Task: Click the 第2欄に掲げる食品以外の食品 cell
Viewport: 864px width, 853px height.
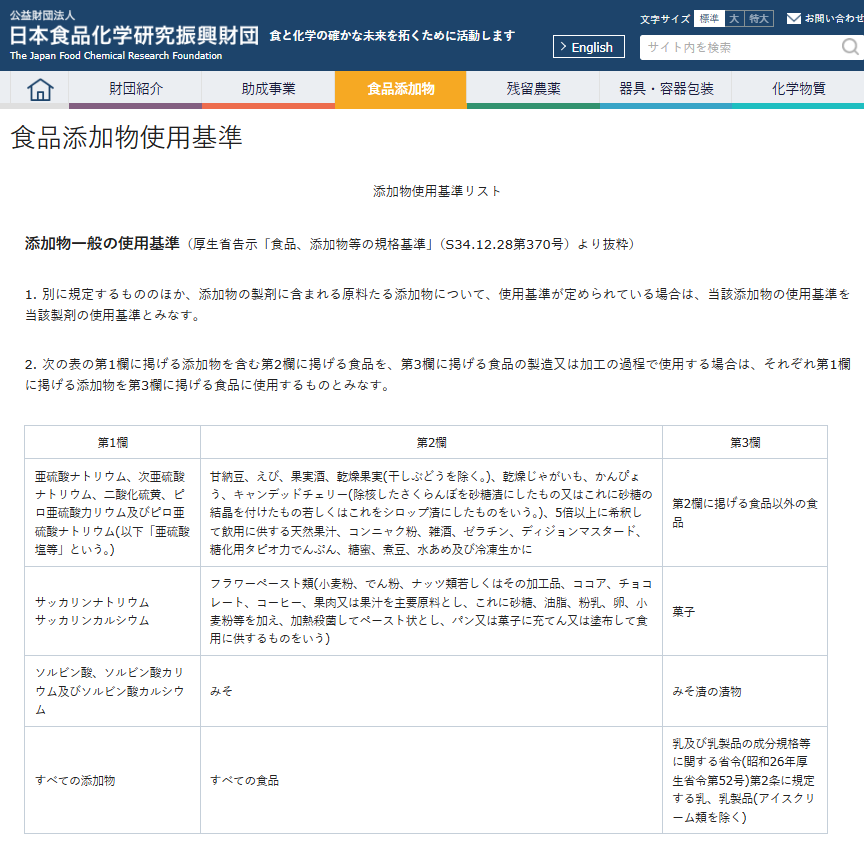Action: tap(745, 512)
